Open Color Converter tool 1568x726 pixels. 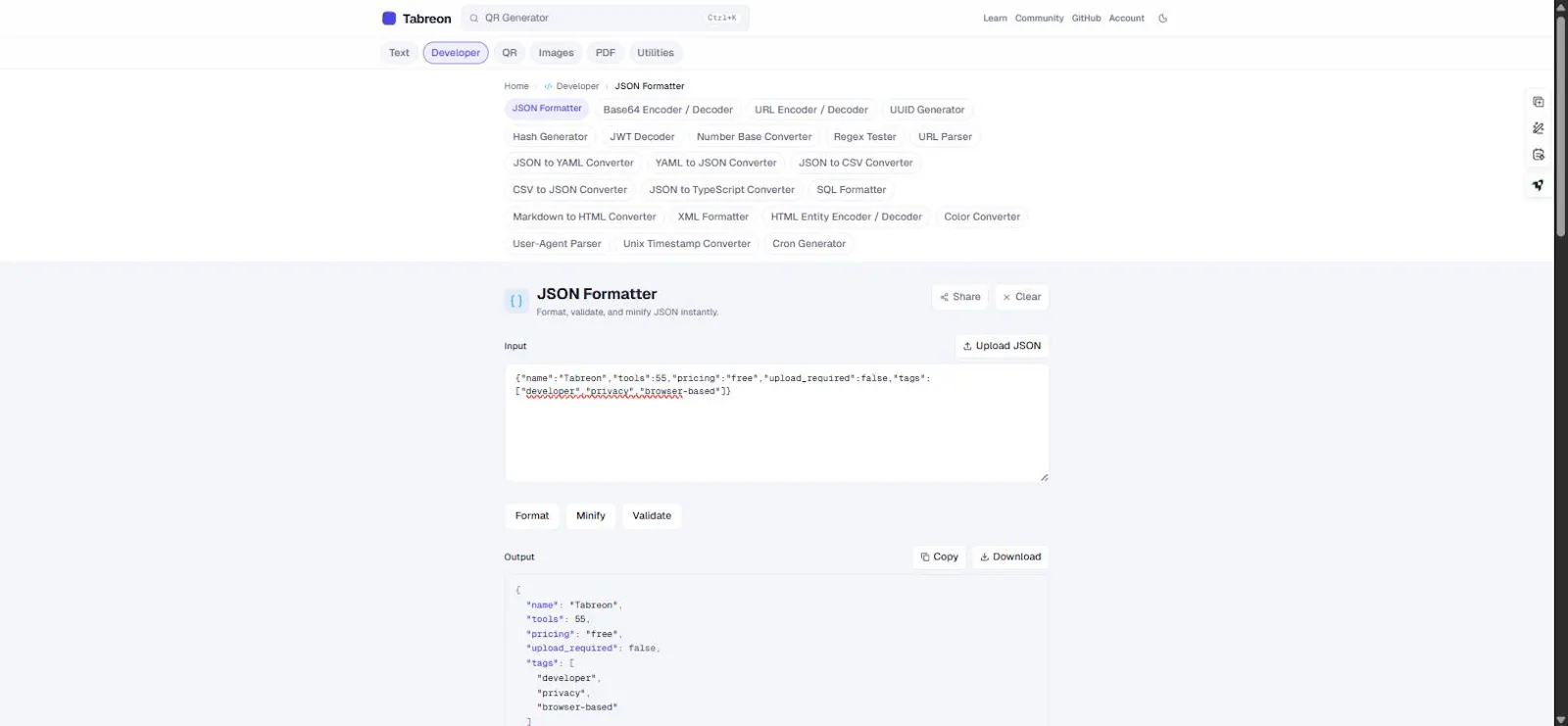pyautogui.click(x=982, y=218)
